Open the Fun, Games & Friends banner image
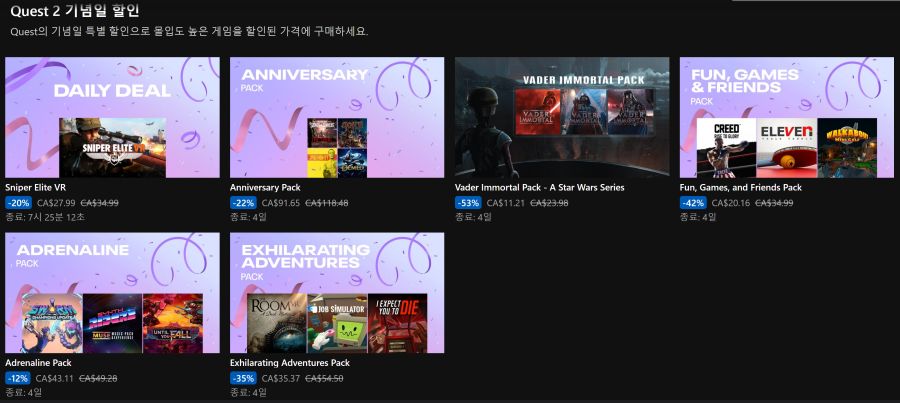Viewport: 900px width, 403px height. click(787, 117)
